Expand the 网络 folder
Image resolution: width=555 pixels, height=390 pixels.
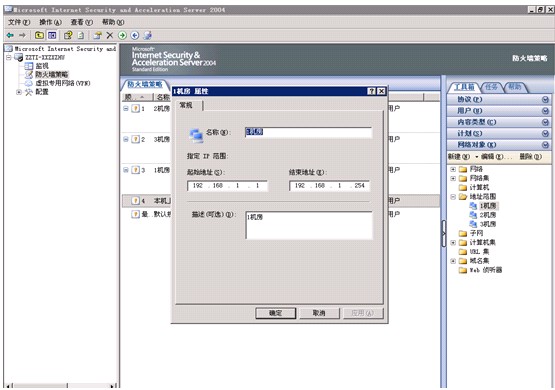click(x=453, y=169)
